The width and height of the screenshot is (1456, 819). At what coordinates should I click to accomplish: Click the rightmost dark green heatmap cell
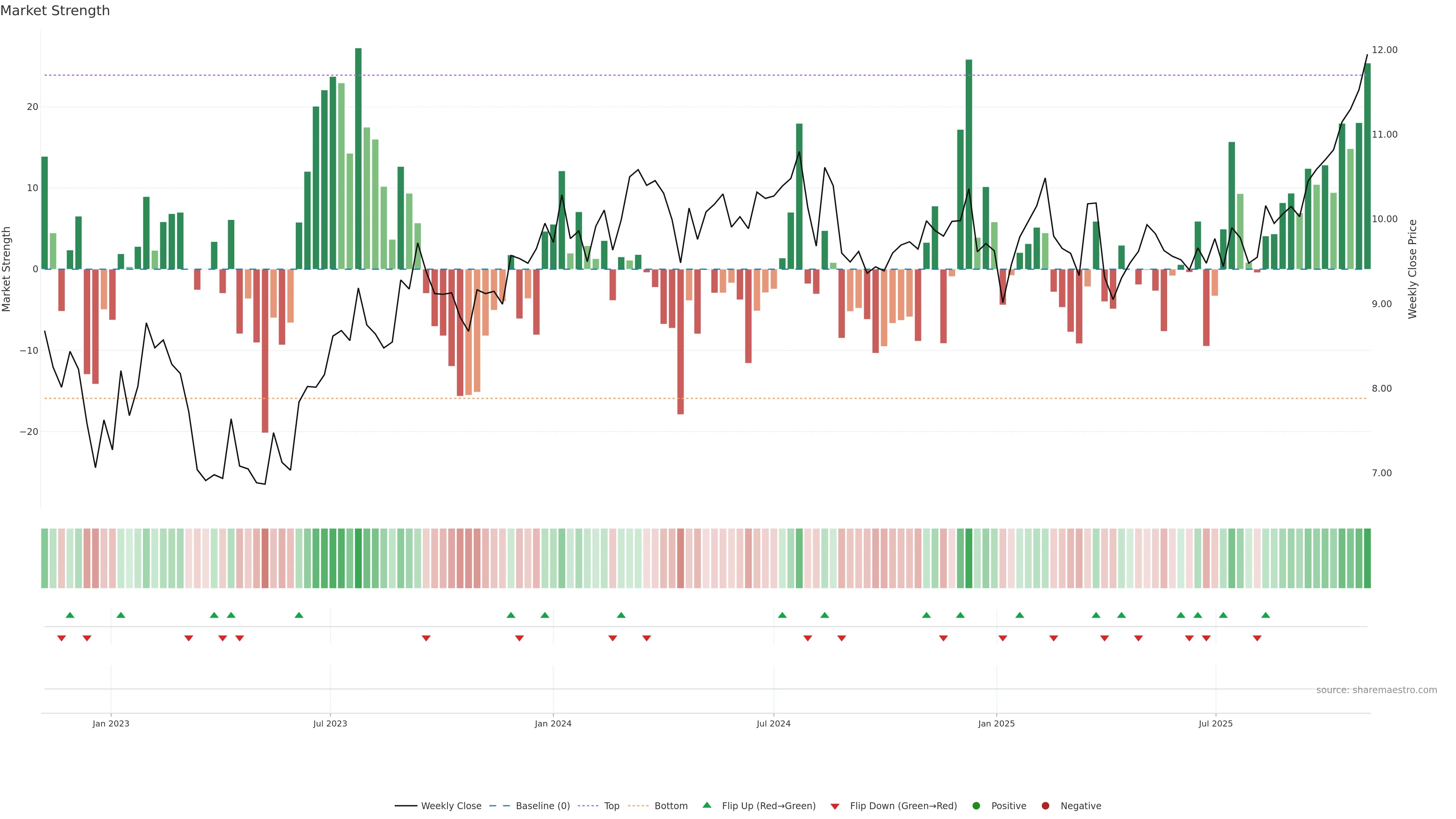(x=1367, y=559)
